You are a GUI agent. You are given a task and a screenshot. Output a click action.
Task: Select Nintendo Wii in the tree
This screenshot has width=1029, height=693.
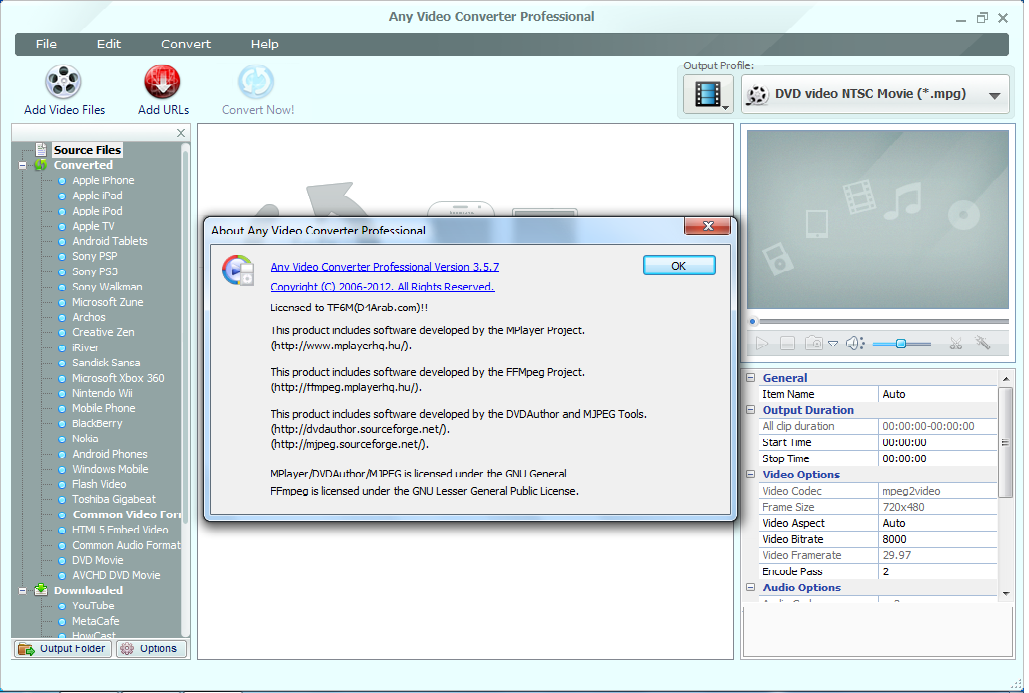point(102,393)
